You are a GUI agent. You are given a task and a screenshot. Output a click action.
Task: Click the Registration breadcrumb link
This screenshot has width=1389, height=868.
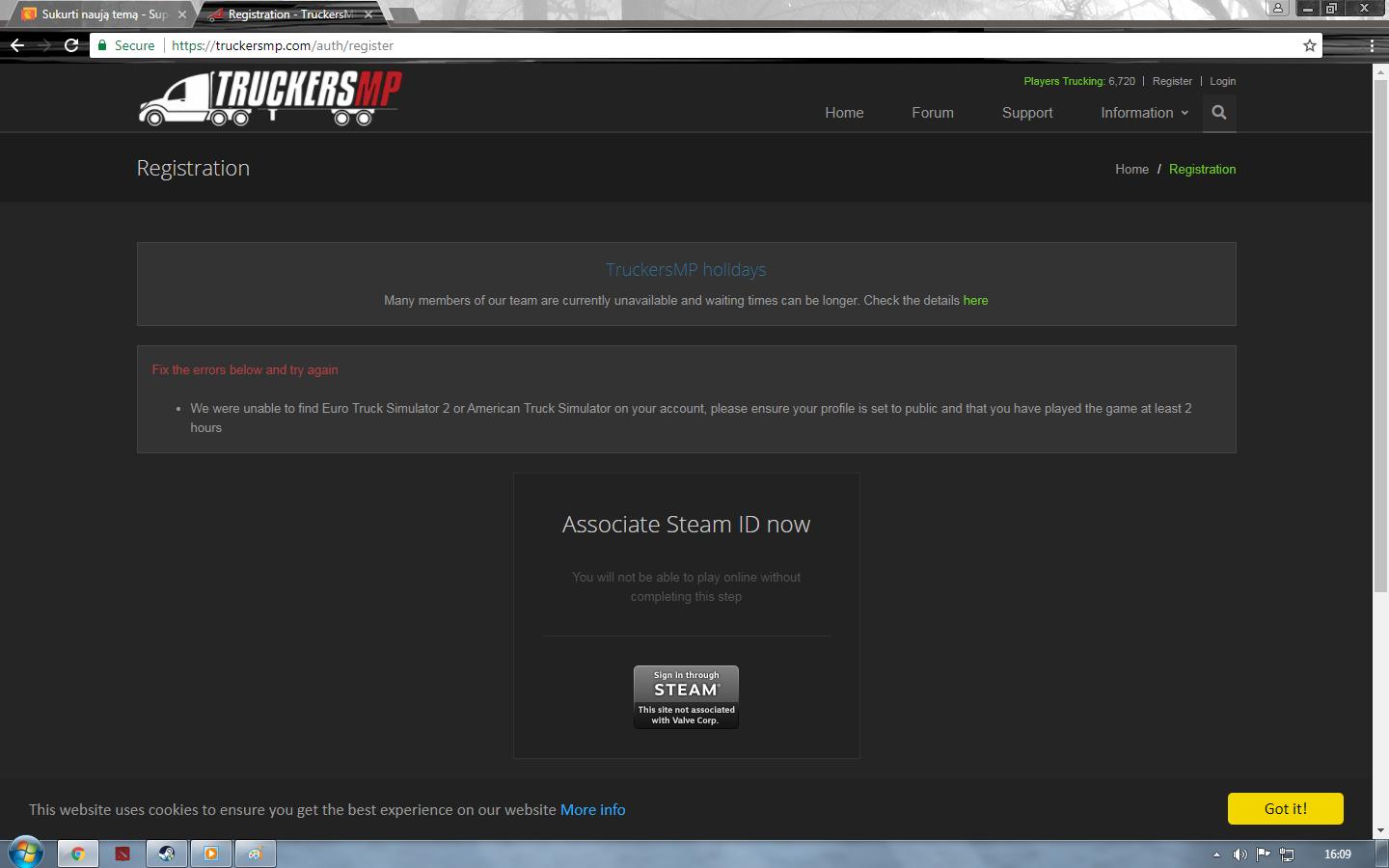coord(1202,169)
